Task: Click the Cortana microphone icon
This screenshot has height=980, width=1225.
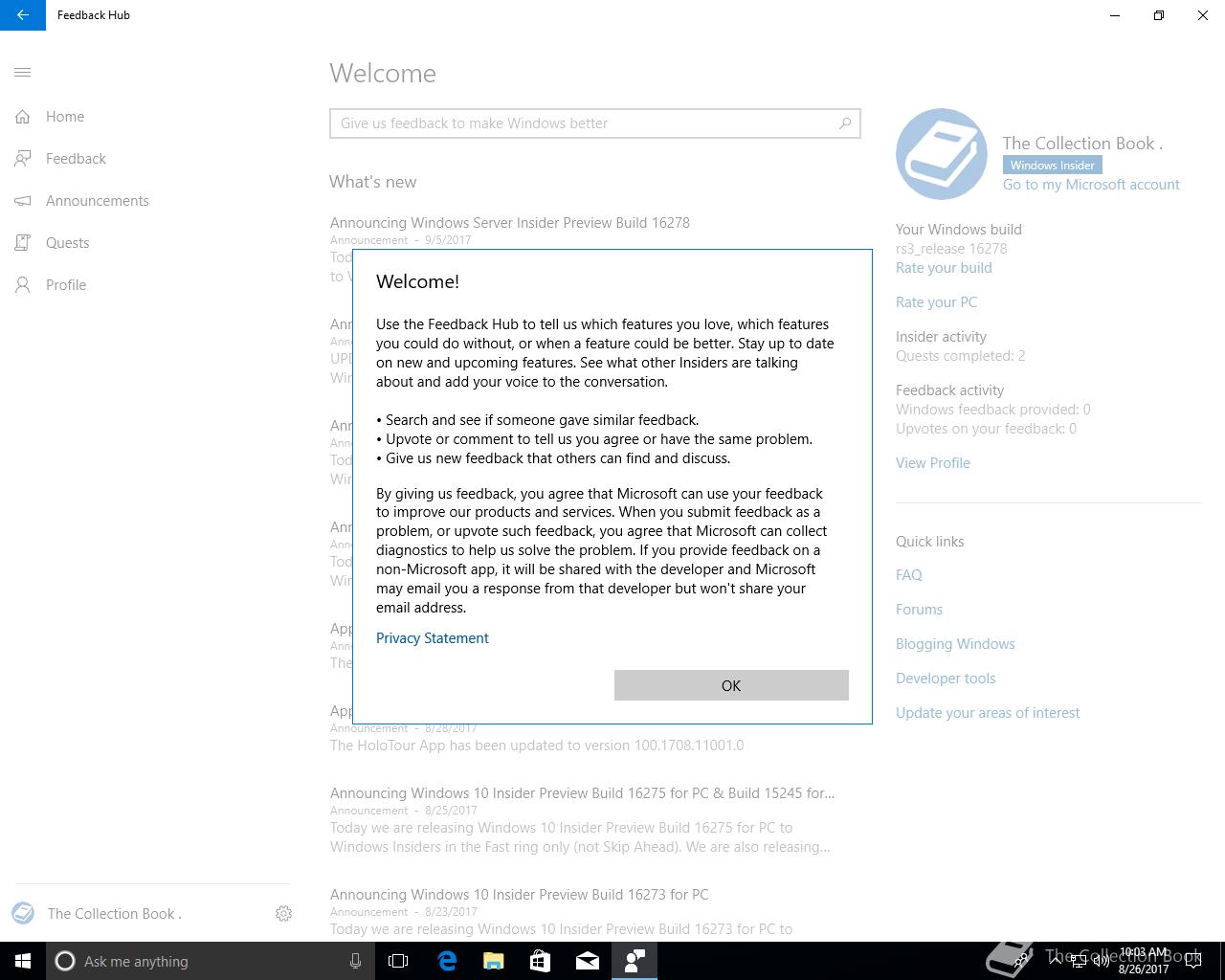Action: (x=355, y=961)
